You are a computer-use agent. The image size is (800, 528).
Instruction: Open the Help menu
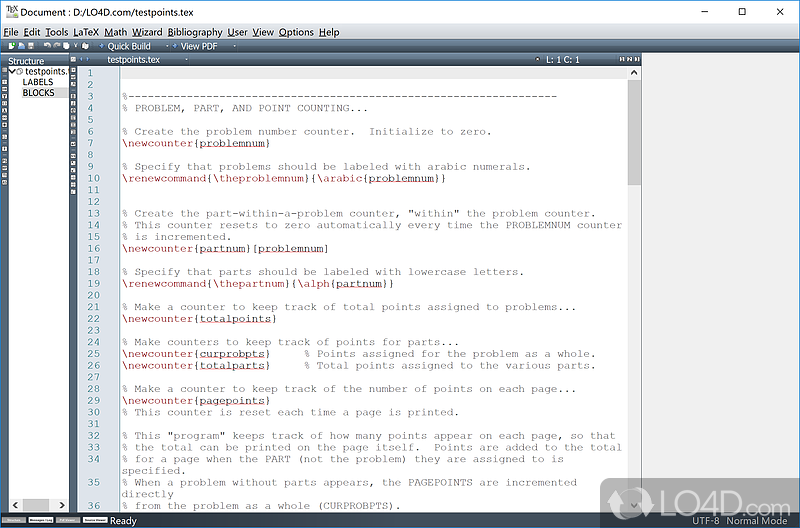pyautogui.click(x=329, y=32)
